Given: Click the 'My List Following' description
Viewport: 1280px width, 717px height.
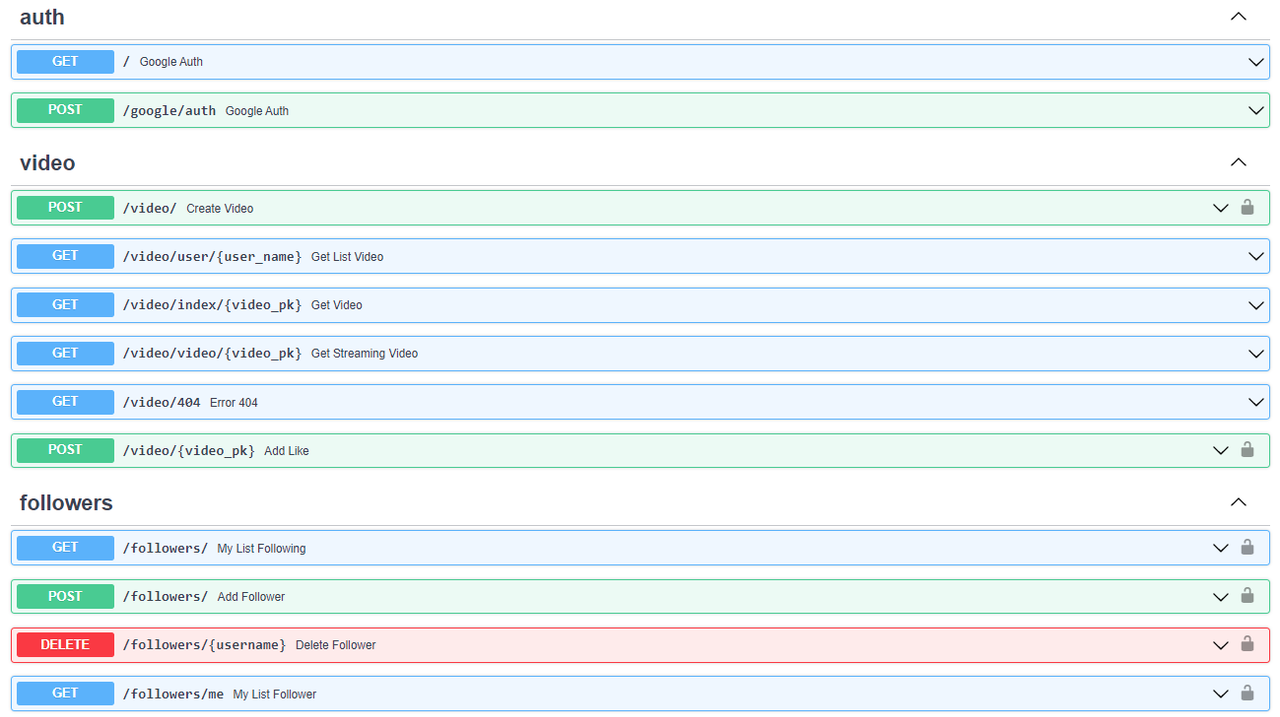Looking at the screenshot, I should (x=261, y=548).
